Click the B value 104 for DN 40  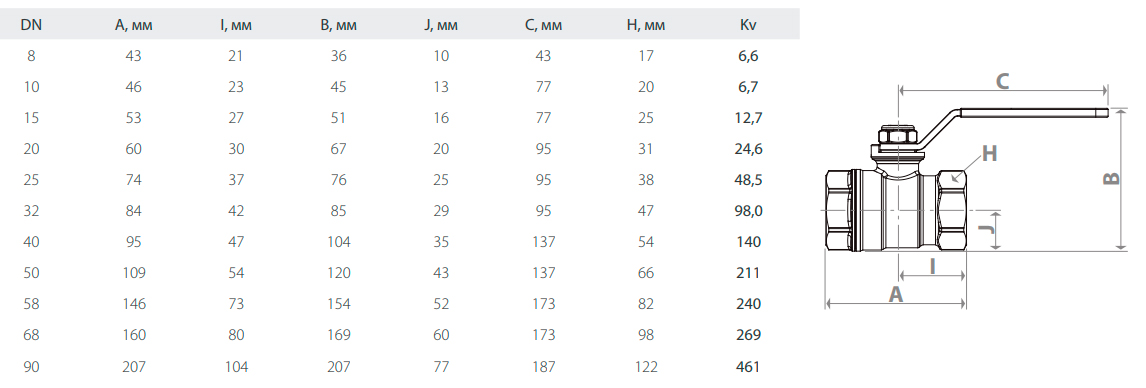pos(338,242)
